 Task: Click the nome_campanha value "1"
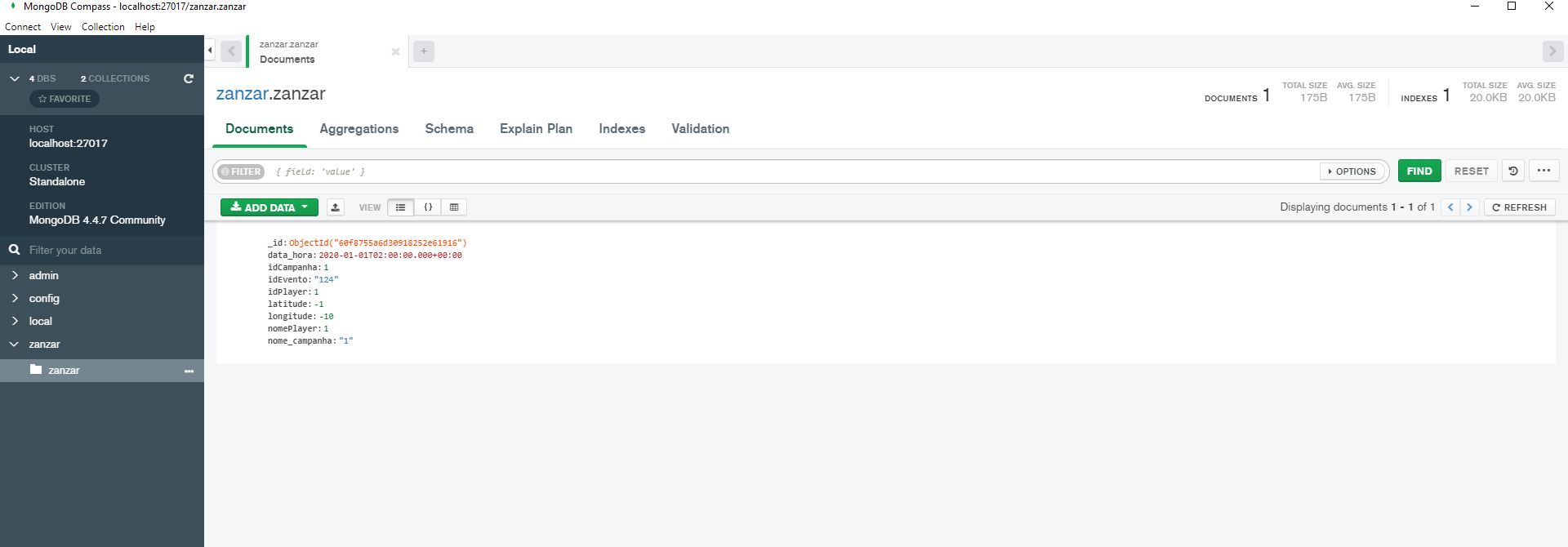(x=346, y=341)
